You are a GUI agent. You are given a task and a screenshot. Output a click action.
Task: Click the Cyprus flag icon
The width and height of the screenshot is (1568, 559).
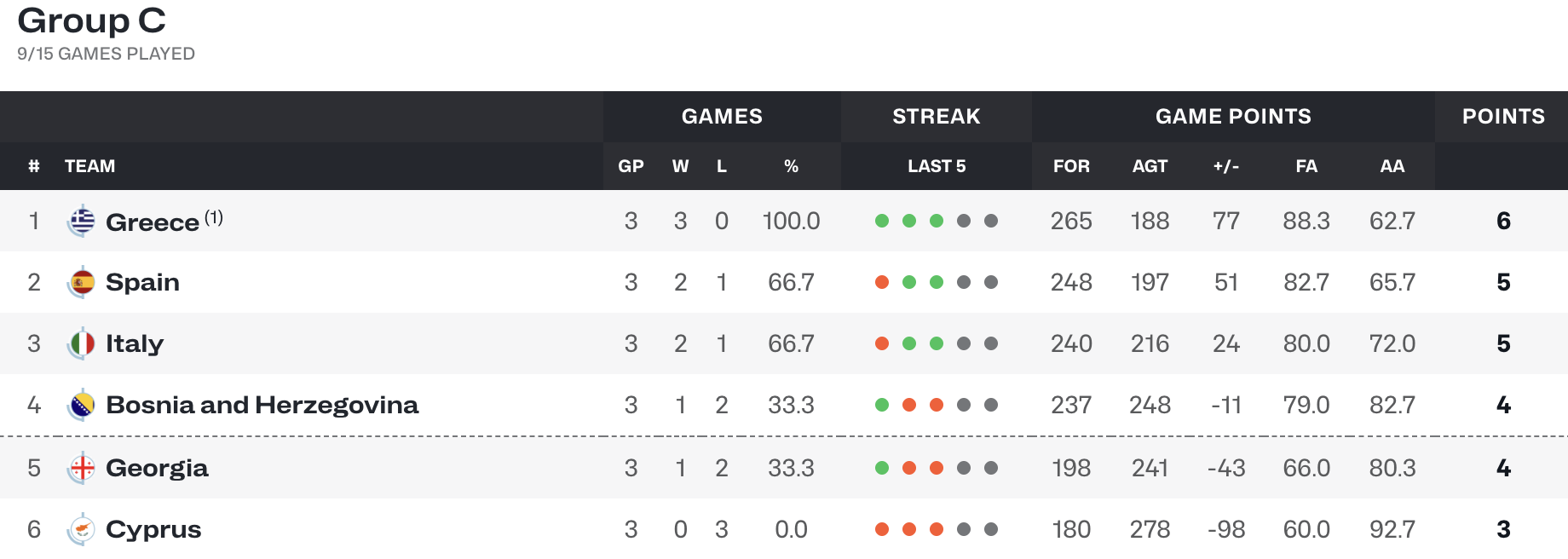(x=82, y=529)
